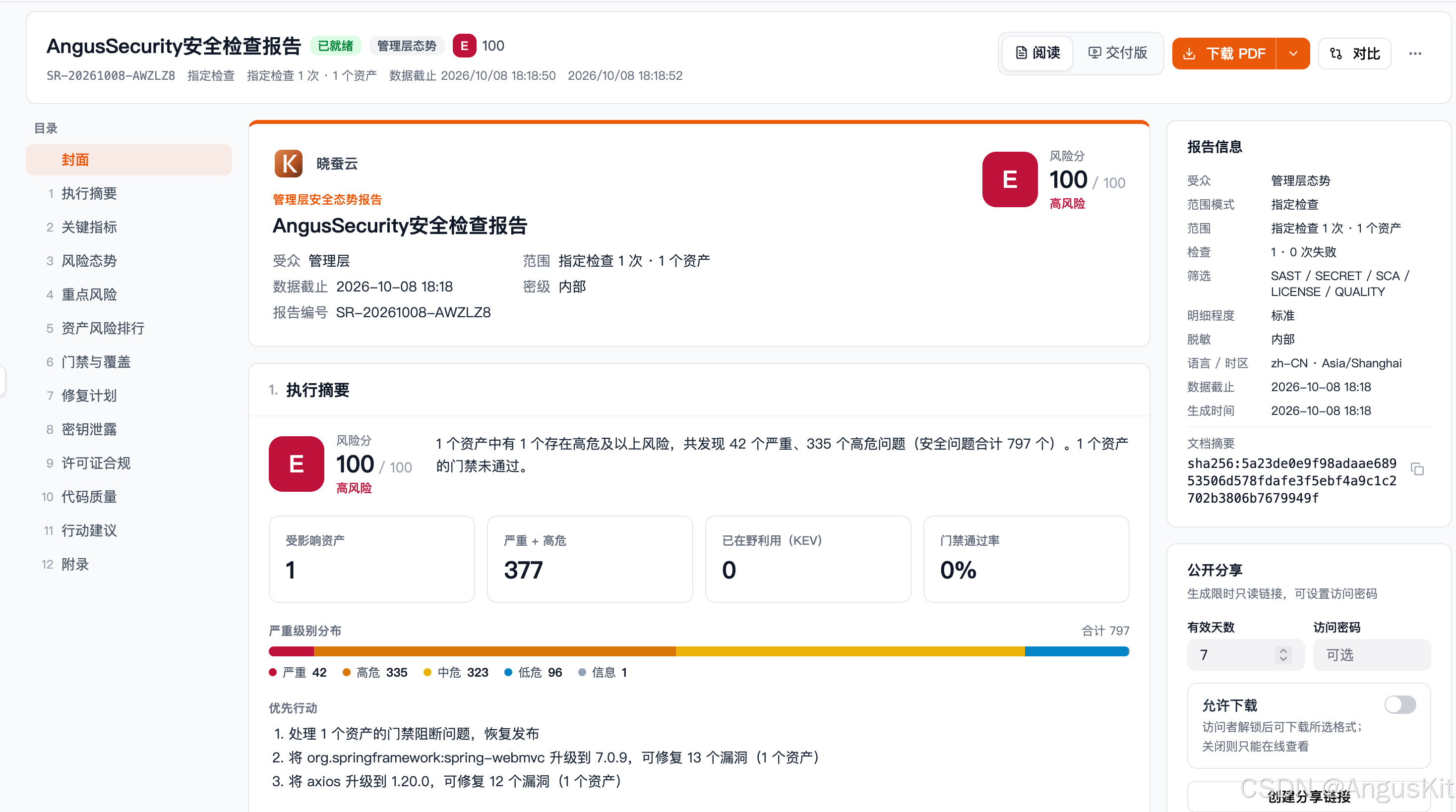
Task: Toggle the 允许下载 switch
Action: (x=1399, y=704)
